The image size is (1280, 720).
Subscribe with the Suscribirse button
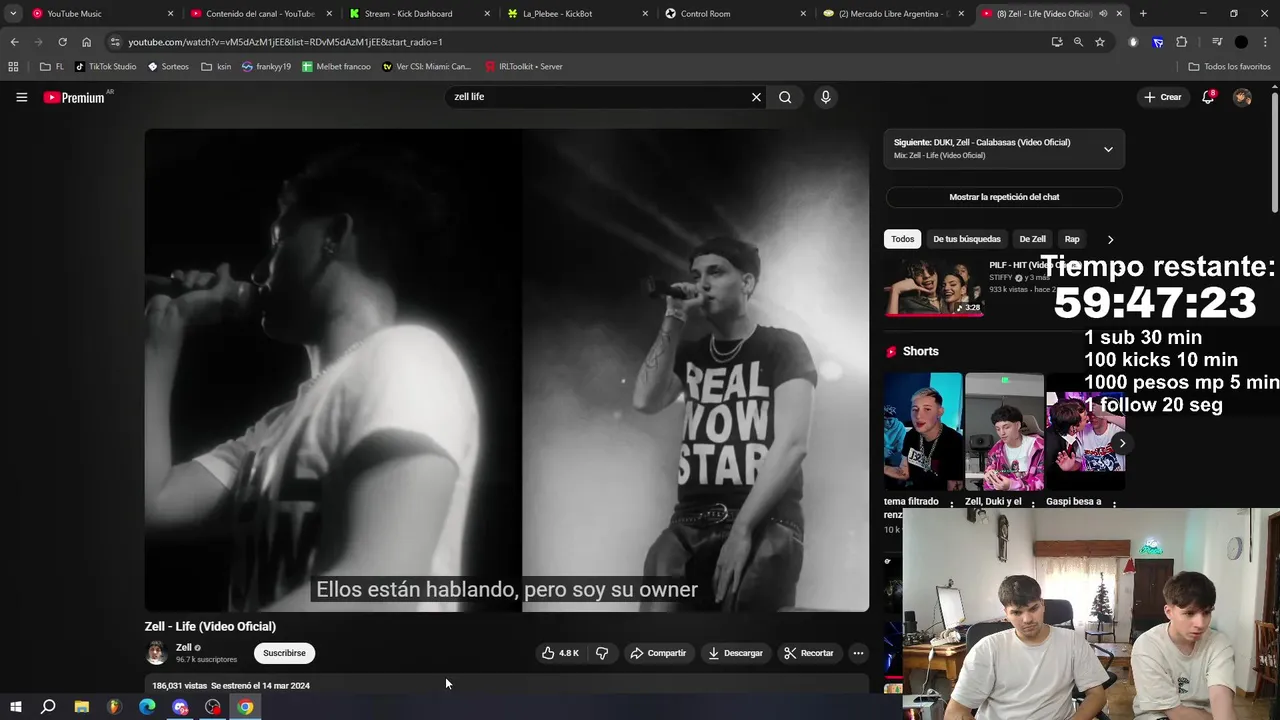tap(284, 653)
